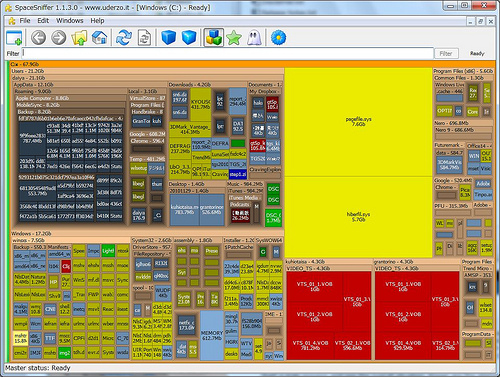
Task: Open the Windows menu
Action: (x=70, y=21)
